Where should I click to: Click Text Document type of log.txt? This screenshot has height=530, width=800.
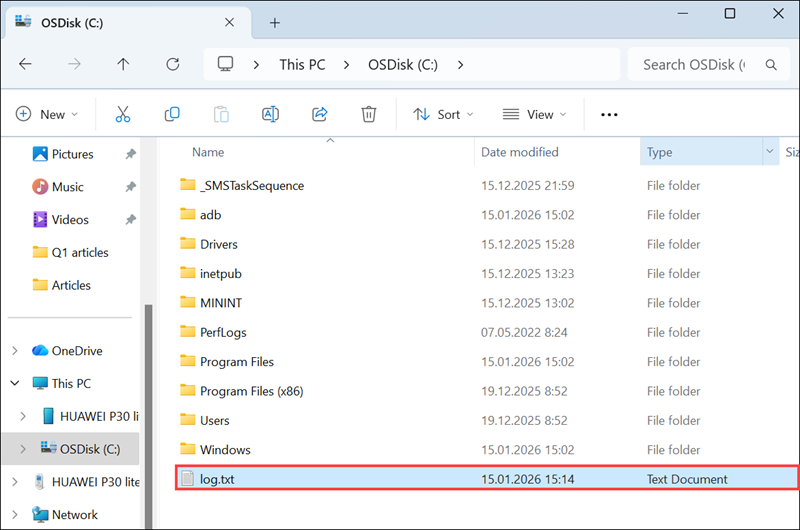(x=687, y=479)
